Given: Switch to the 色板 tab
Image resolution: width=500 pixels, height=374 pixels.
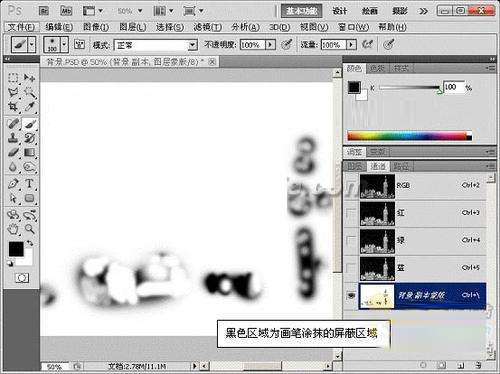Looking at the screenshot, I should pyautogui.click(x=377, y=68).
